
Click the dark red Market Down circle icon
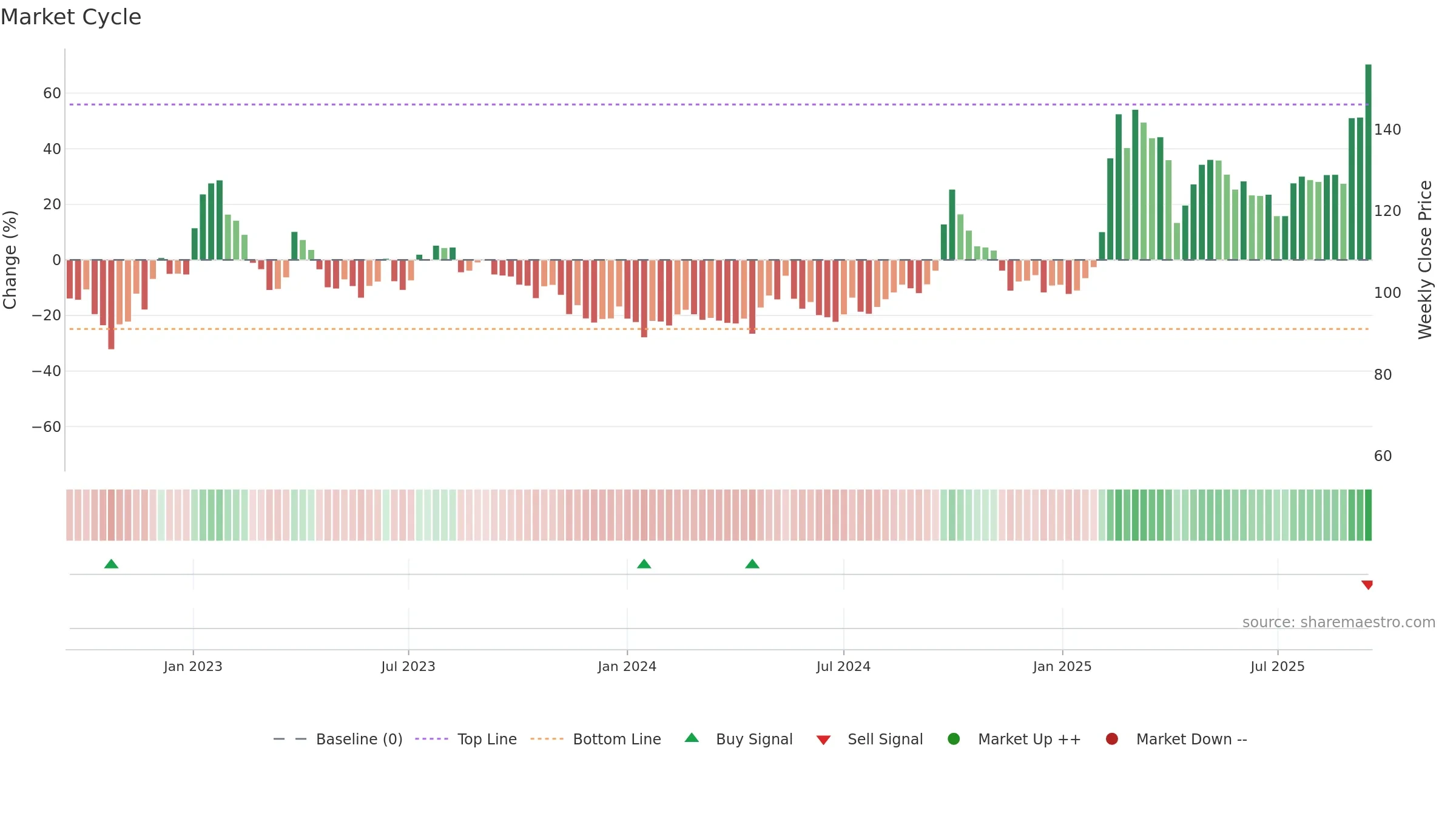[1112, 739]
